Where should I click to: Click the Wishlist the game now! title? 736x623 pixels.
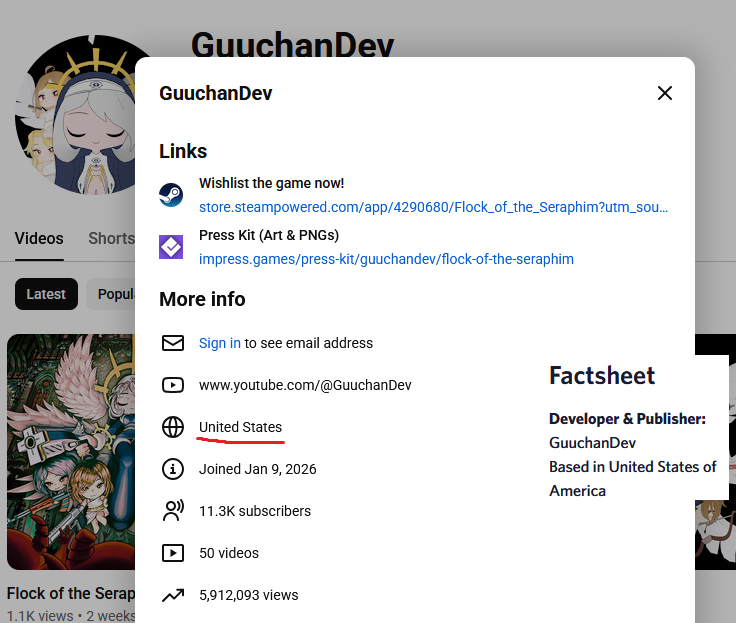(271, 183)
